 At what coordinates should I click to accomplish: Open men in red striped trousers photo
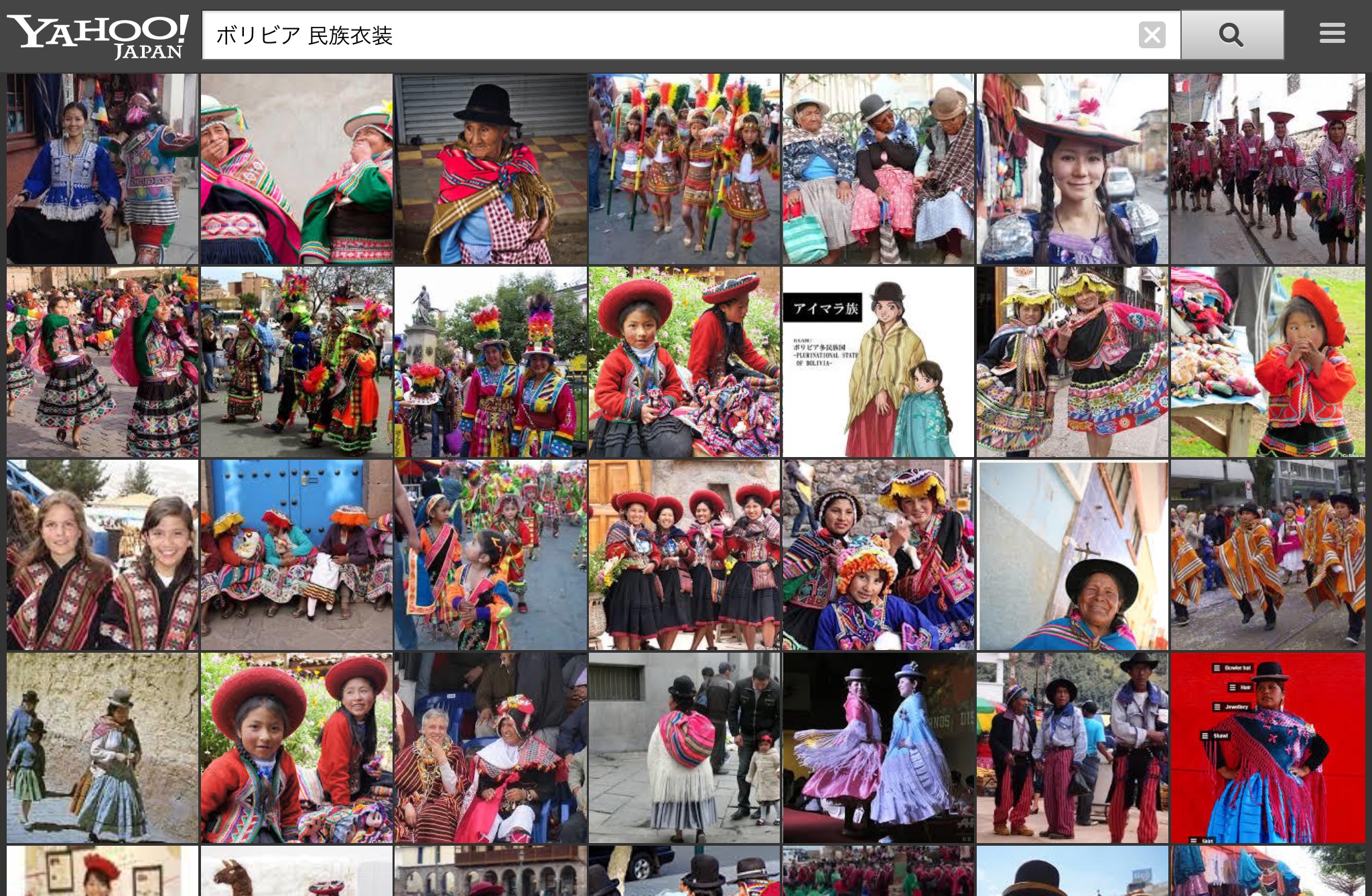pos(1072,748)
